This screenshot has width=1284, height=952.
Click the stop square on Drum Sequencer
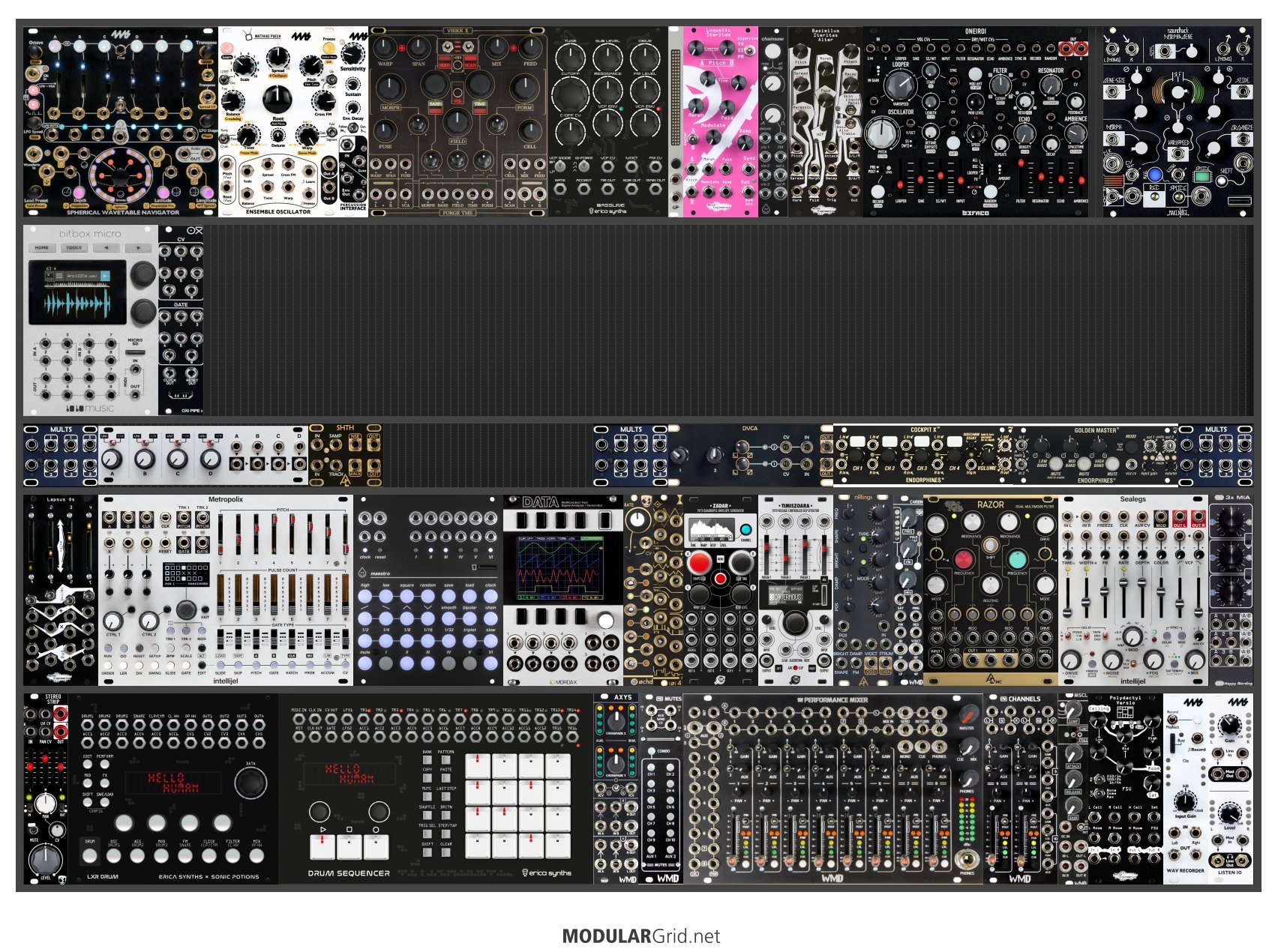pyautogui.click(x=349, y=830)
